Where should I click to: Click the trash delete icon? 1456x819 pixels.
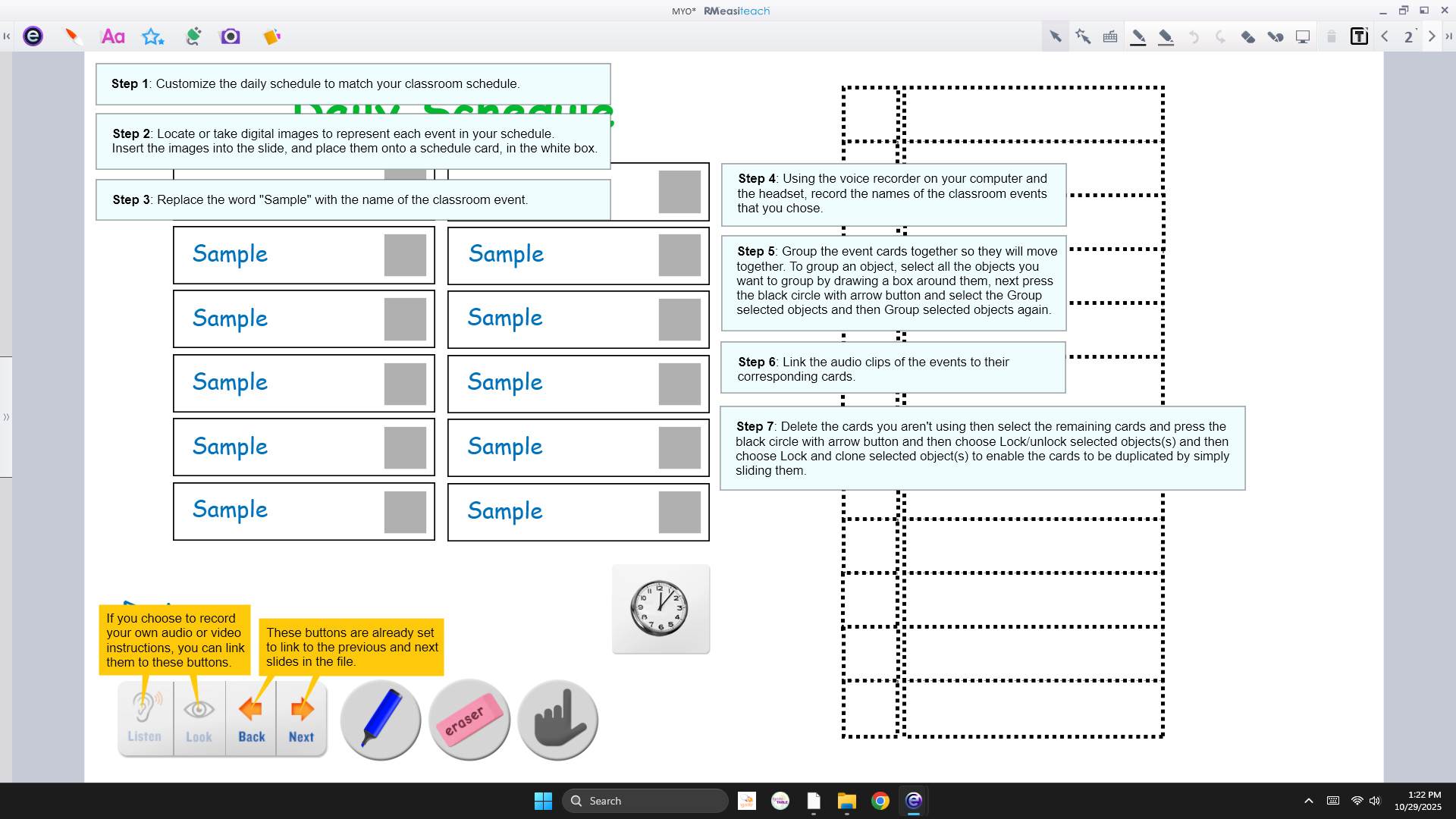(x=1331, y=36)
